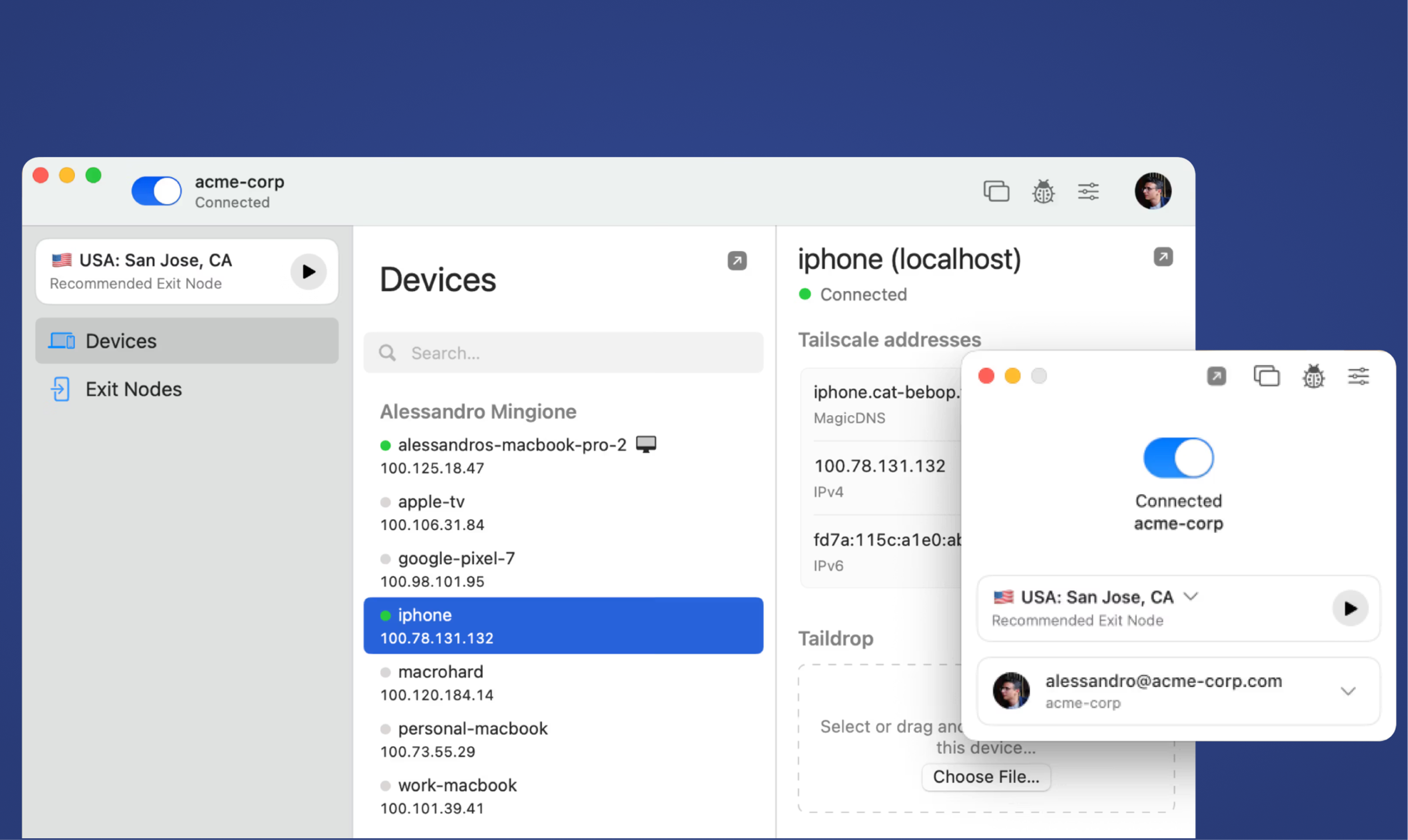
Task: Click the US flag icon in mini window
Action: 1003,597
